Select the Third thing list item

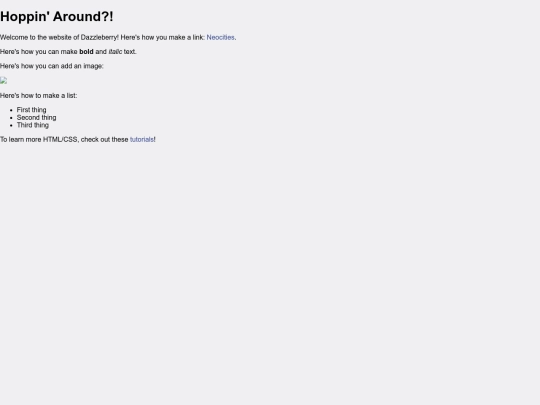33,125
